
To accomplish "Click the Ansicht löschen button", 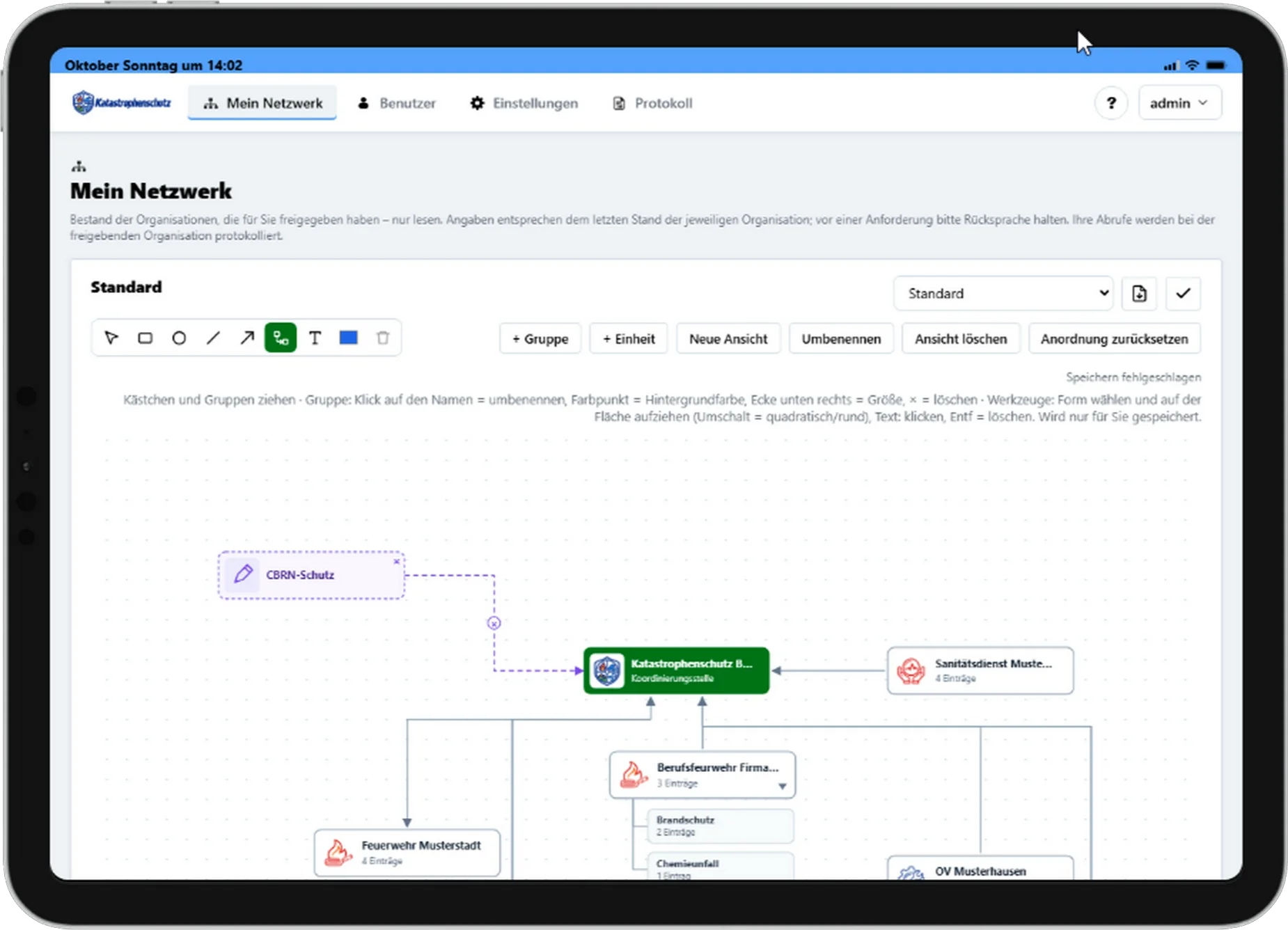I will coord(961,339).
